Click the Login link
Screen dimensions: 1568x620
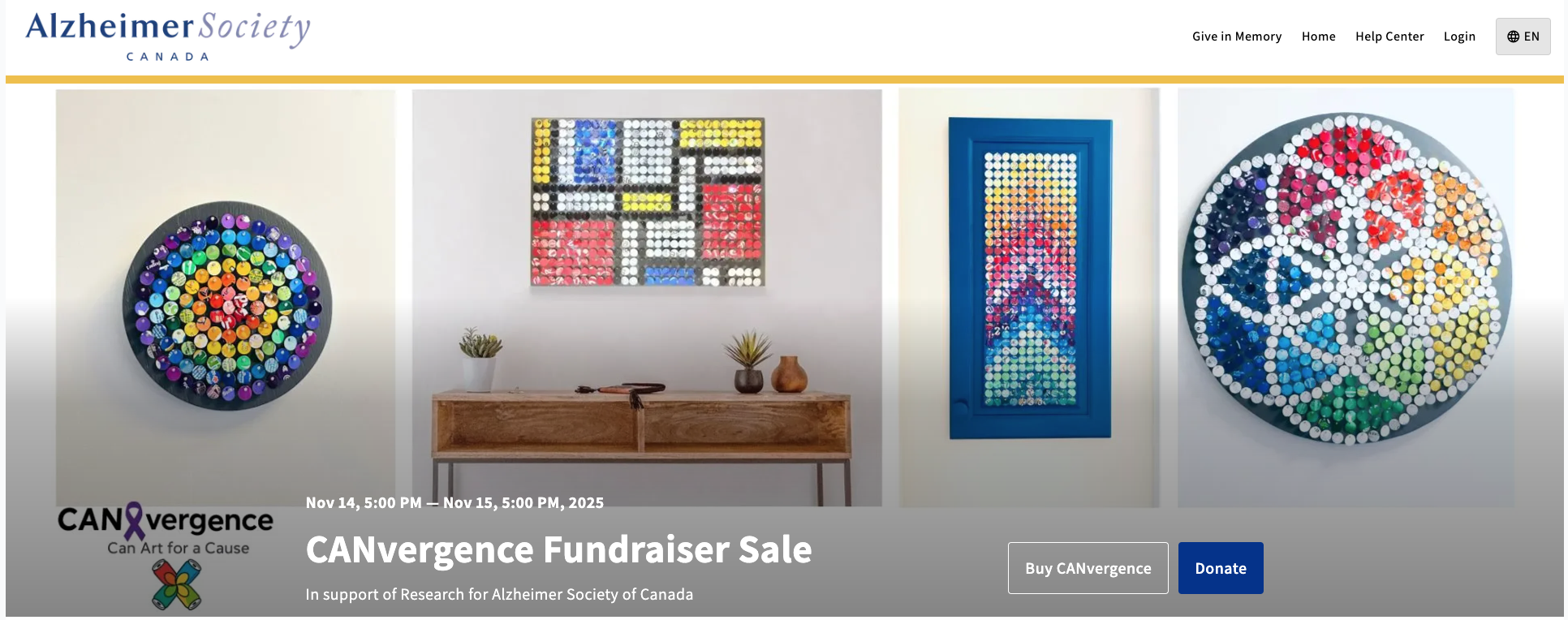[1458, 37]
